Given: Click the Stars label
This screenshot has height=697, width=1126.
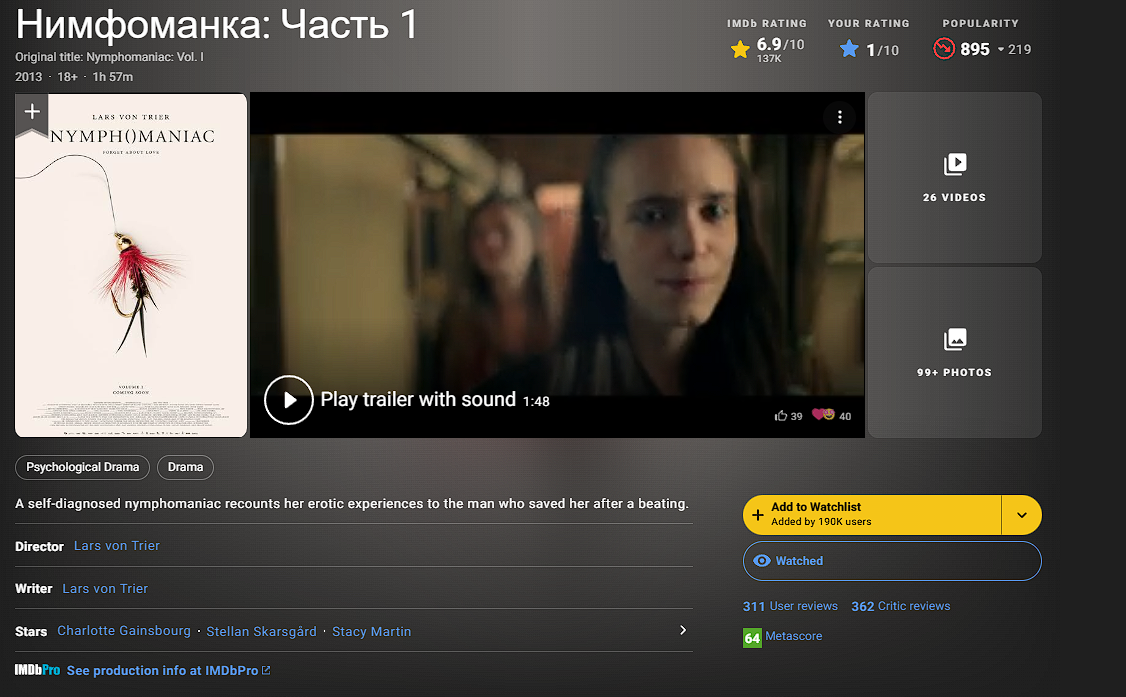Looking at the screenshot, I should [x=31, y=632].
